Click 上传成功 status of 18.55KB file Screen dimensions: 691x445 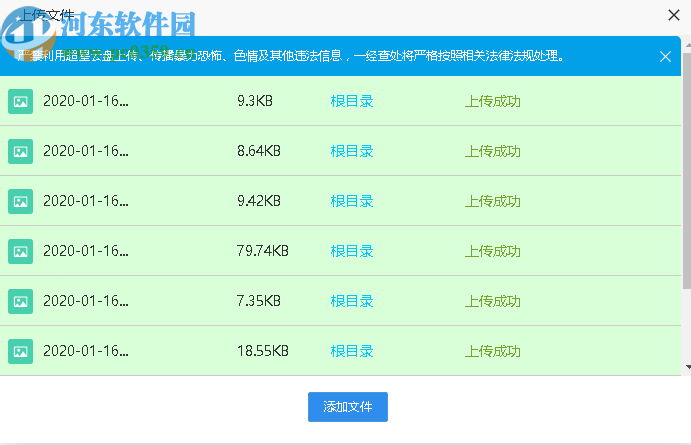(x=493, y=351)
